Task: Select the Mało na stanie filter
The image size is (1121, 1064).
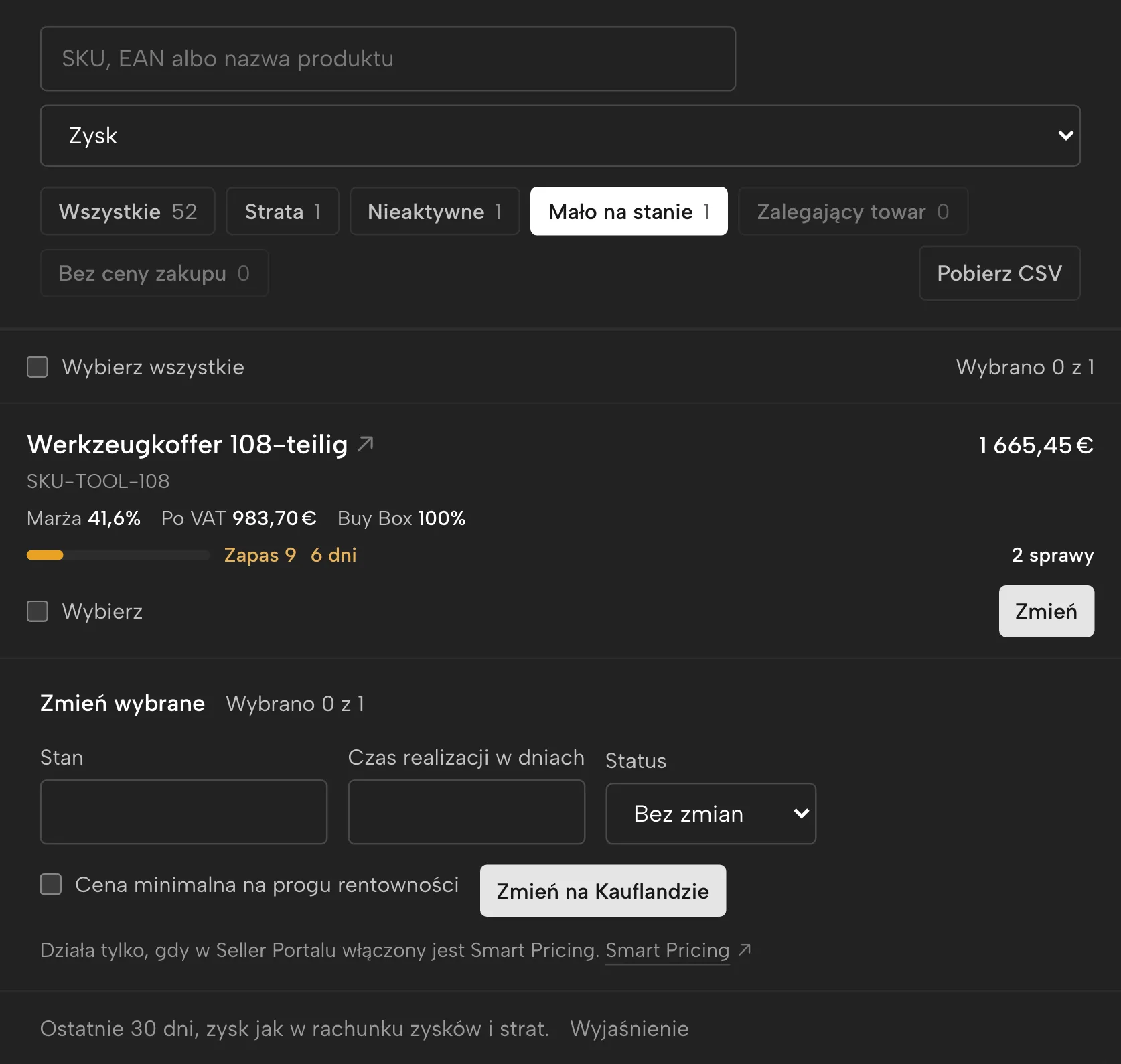Action: click(x=629, y=212)
